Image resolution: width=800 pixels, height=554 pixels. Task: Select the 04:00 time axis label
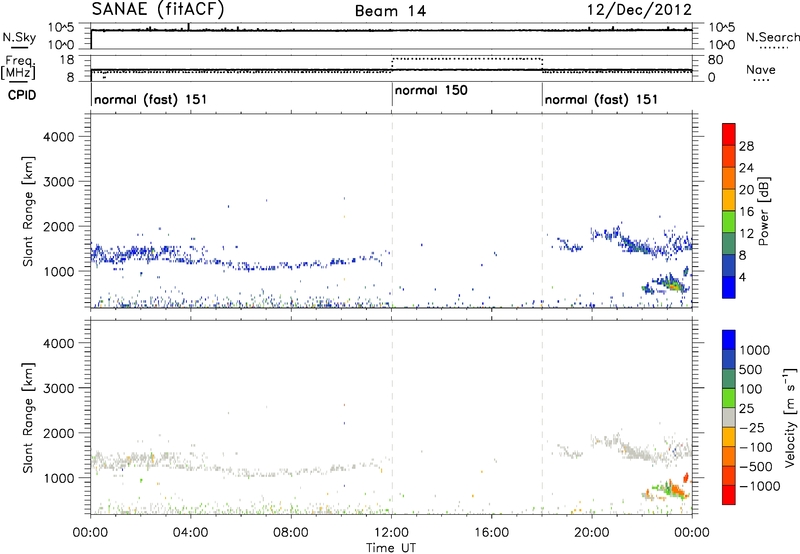(x=190, y=533)
